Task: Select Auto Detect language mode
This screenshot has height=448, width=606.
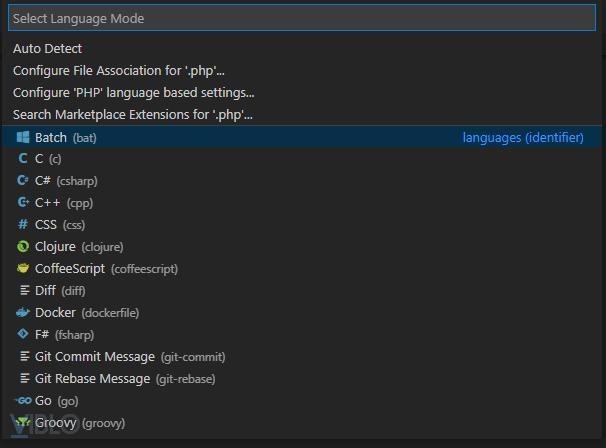Action: coord(48,48)
